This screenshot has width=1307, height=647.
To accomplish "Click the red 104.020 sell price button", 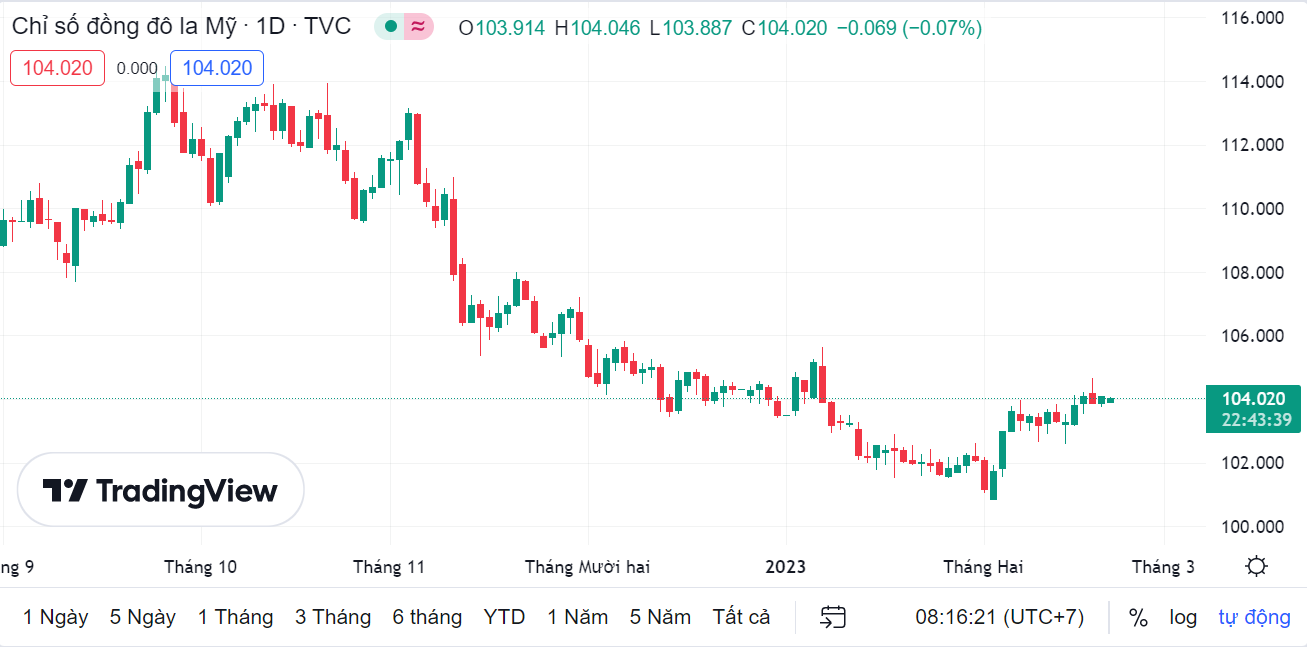I will pyautogui.click(x=58, y=68).
